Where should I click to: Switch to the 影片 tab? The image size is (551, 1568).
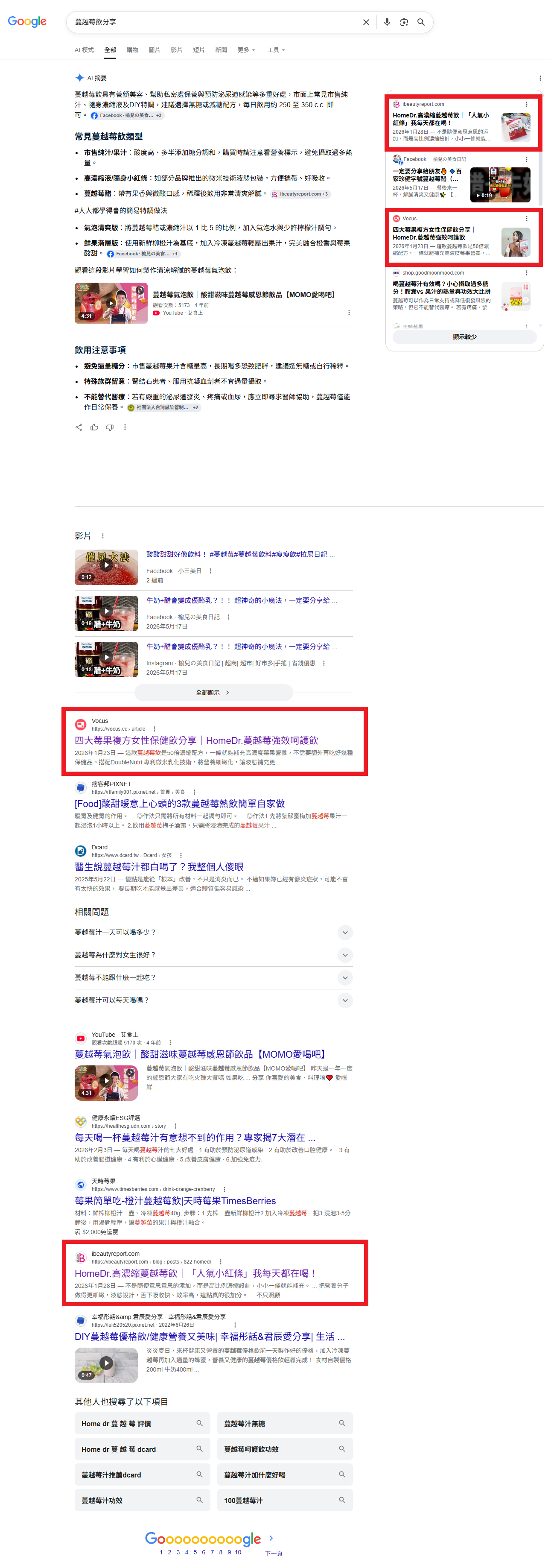176,50
